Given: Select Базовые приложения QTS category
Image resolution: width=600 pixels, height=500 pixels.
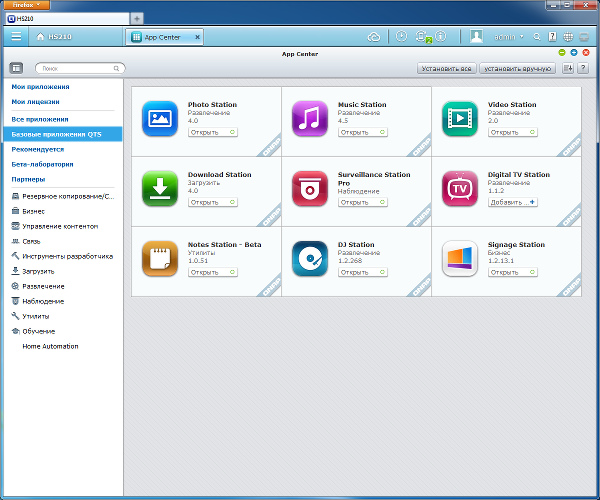Looking at the screenshot, I should click(x=63, y=134).
